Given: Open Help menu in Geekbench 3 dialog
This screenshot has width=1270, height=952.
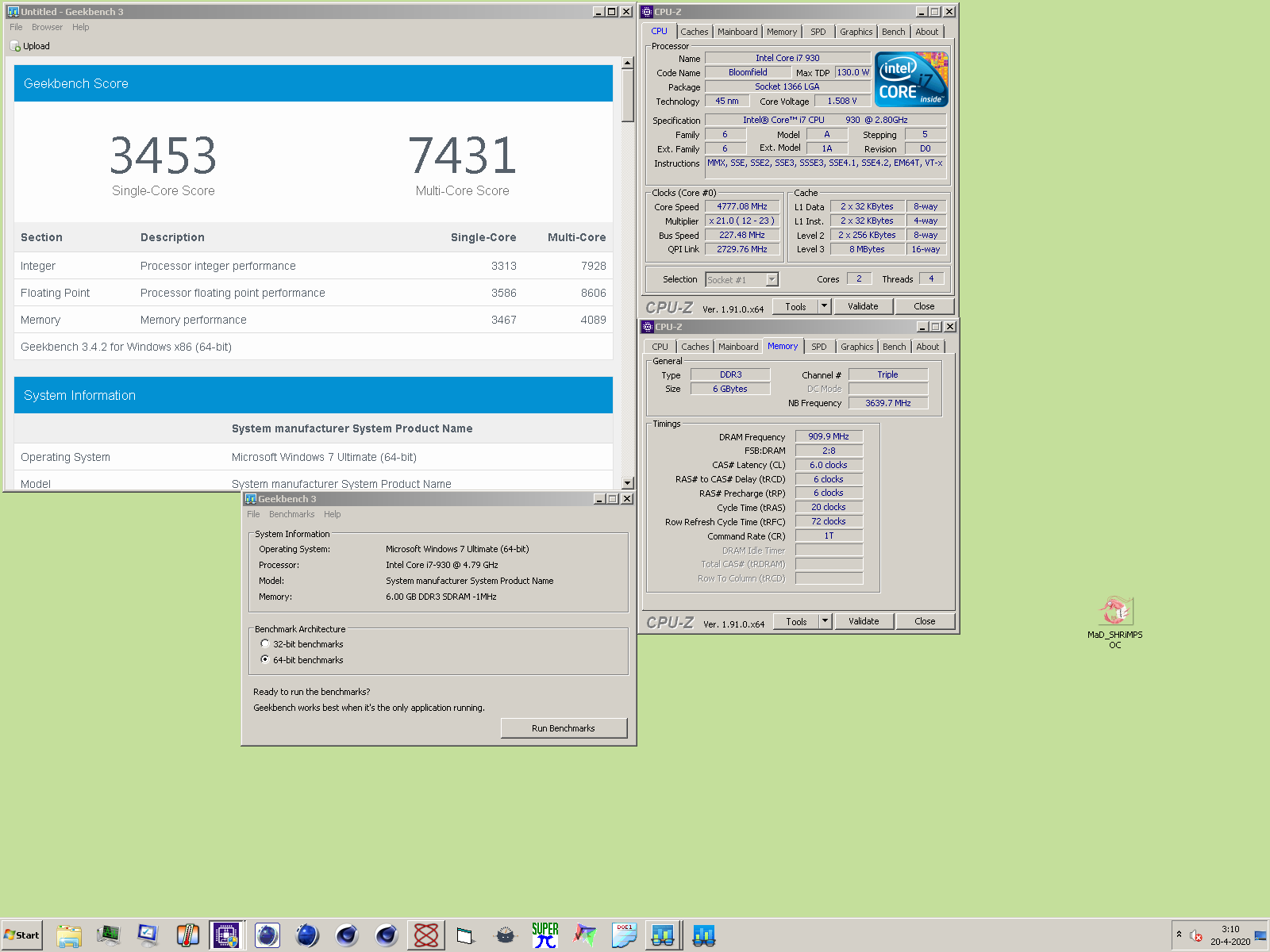Looking at the screenshot, I should [x=332, y=514].
